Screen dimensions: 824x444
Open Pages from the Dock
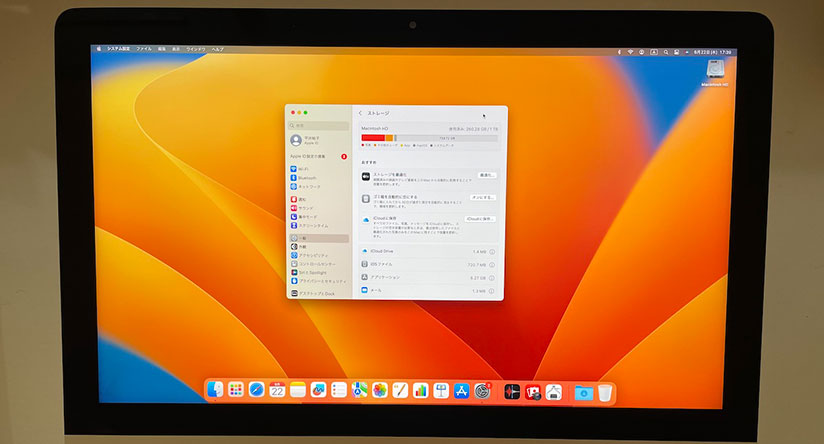point(400,390)
